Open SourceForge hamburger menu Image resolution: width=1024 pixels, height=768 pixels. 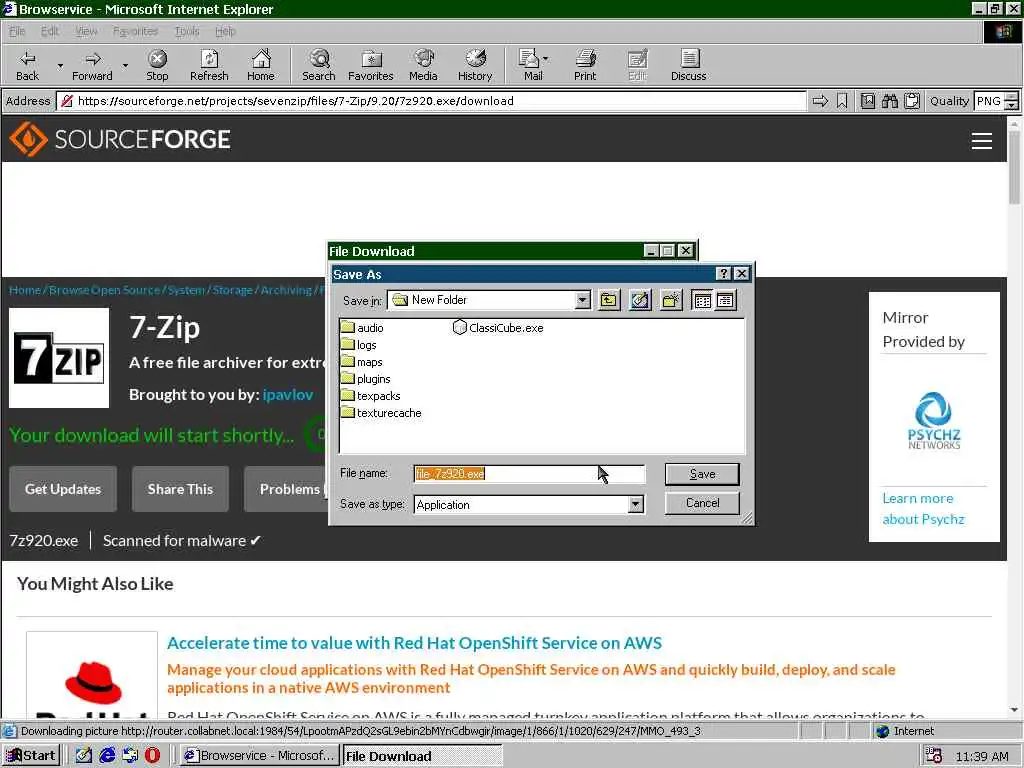tap(982, 140)
